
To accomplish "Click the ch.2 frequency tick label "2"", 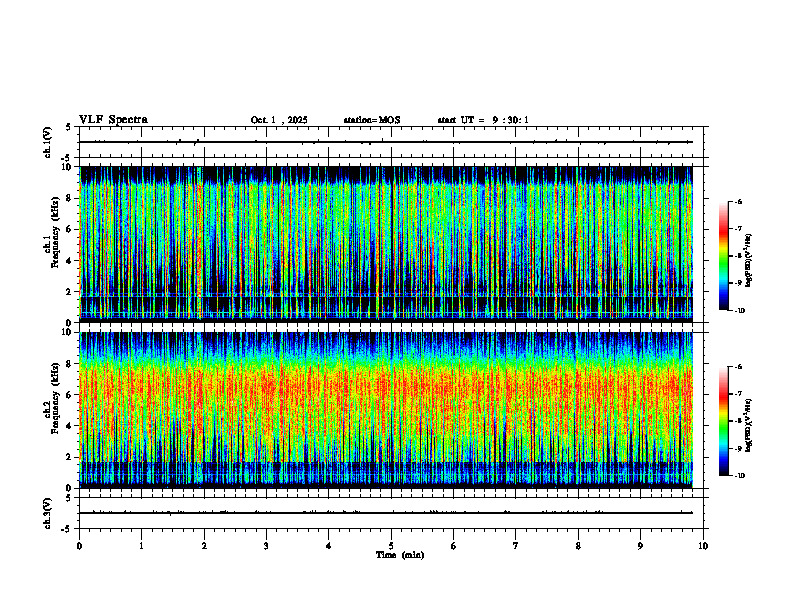I will pyautogui.click(x=70, y=457).
